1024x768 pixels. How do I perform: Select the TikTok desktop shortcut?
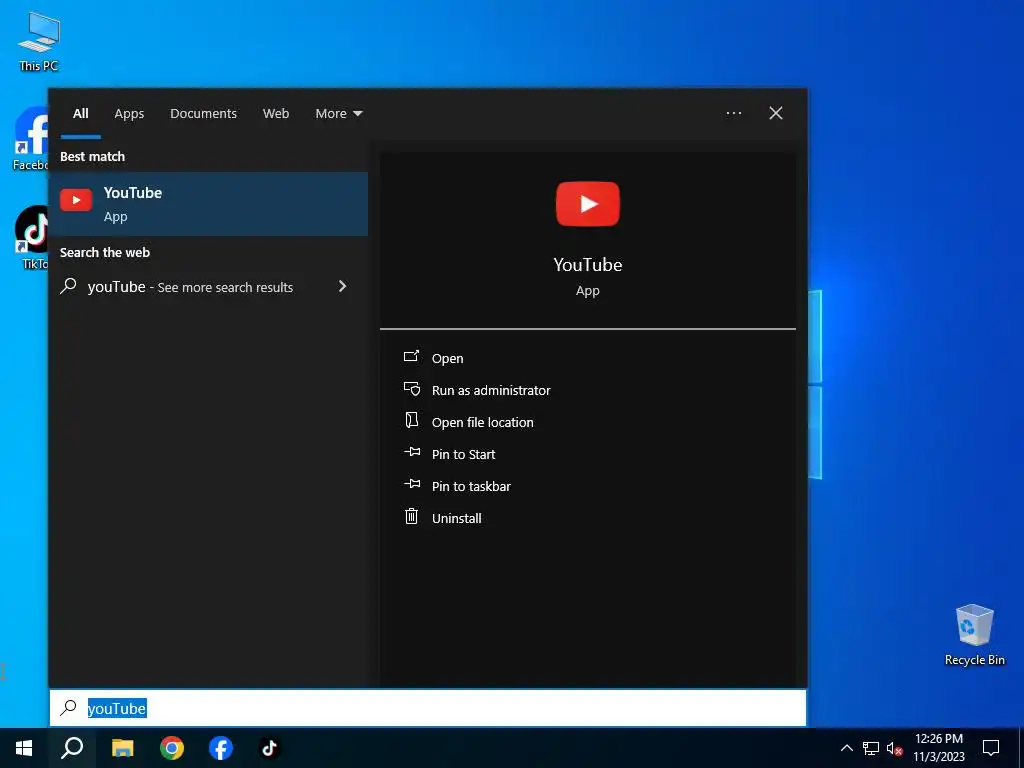(31, 238)
